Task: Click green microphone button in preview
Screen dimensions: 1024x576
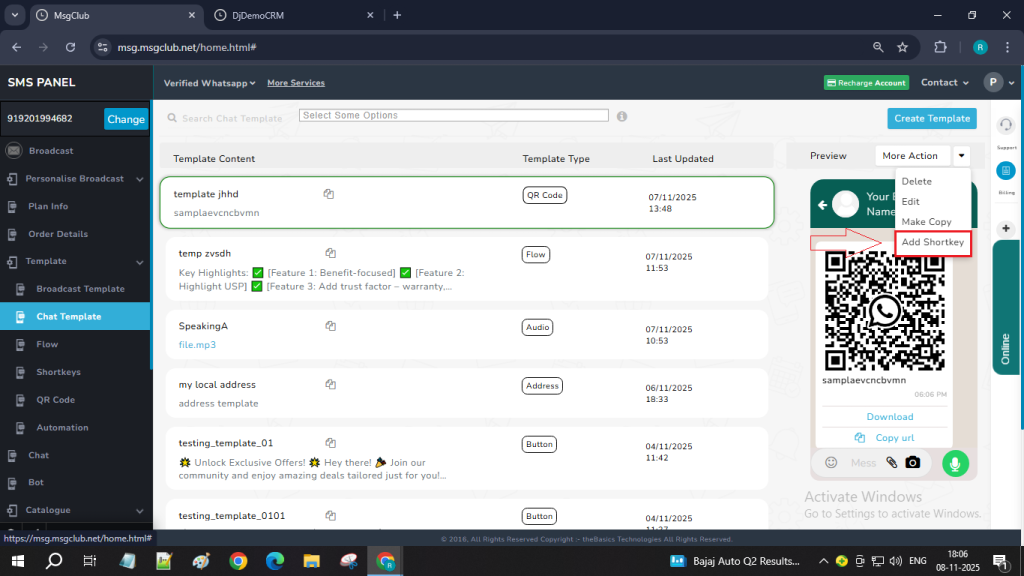Action: (955, 463)
